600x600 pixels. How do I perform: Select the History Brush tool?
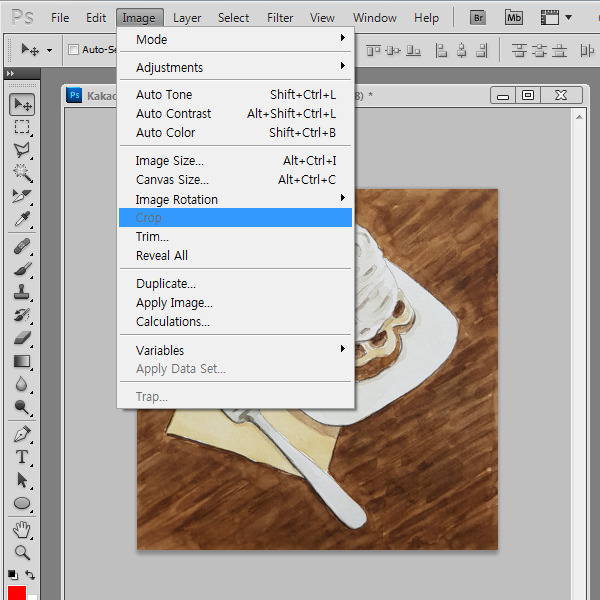[22, 315]
